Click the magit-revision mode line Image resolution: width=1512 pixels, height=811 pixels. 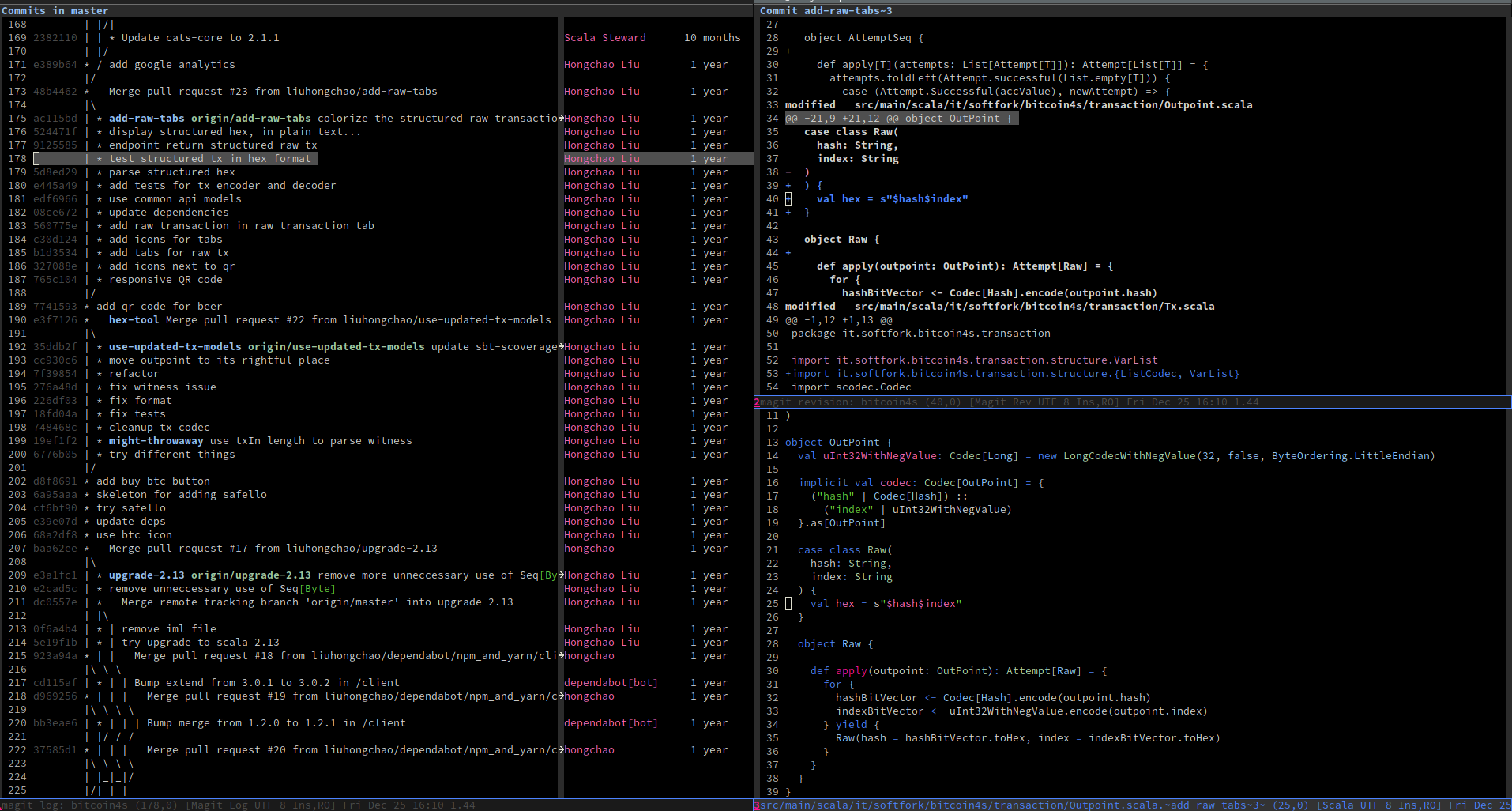tap(1132, 402)
